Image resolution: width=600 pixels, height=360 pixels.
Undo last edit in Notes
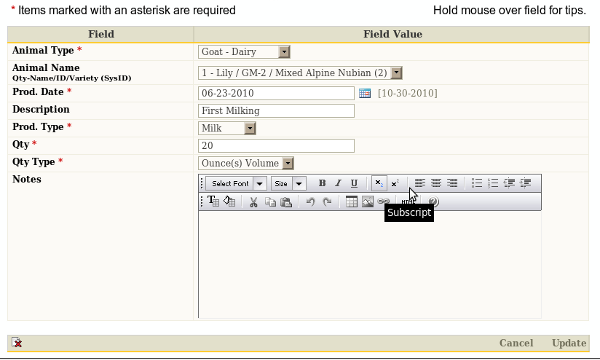pyautogui.click(x=310, y=202)
